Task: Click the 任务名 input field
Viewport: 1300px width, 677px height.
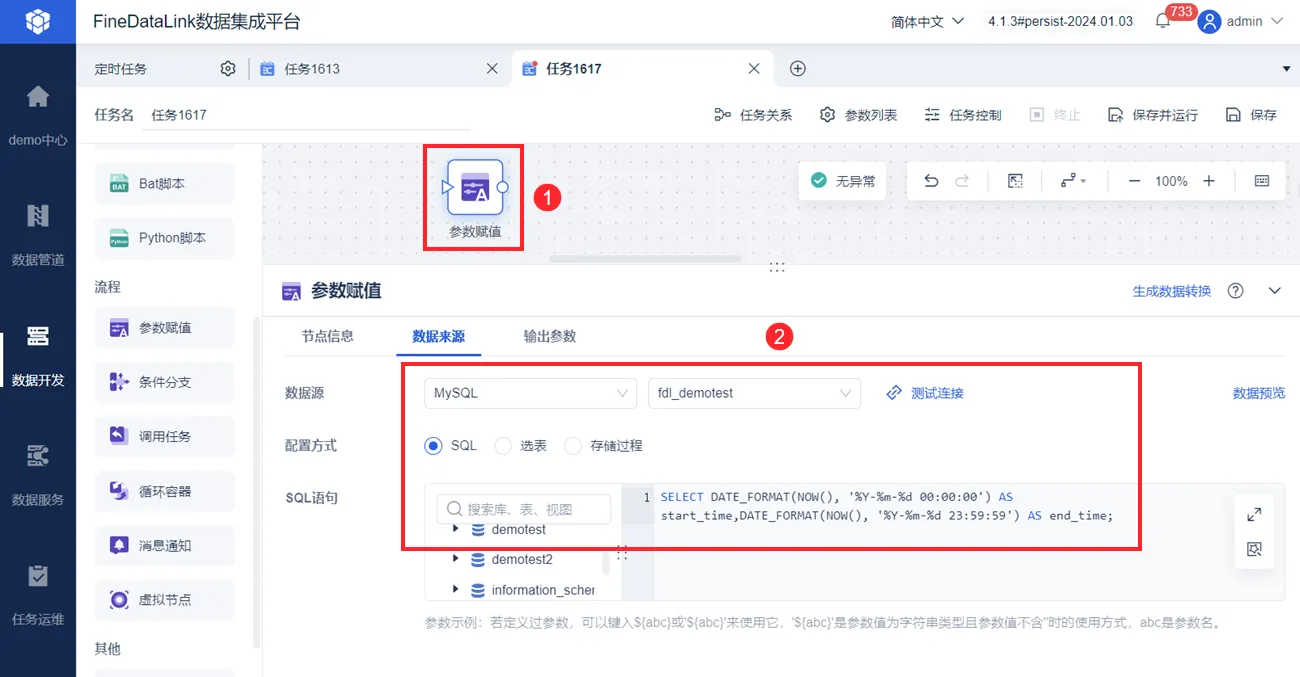Action: tap(306, 115)
